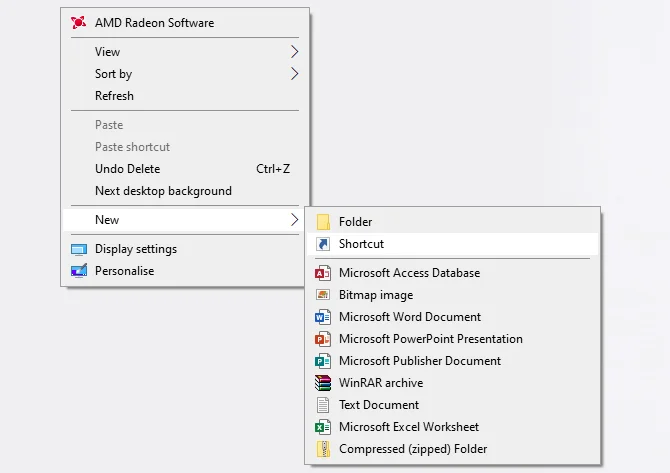This screenshot has height=473, width=670.
Task: Click the yellow Folder icon
Action: (323, 222)
